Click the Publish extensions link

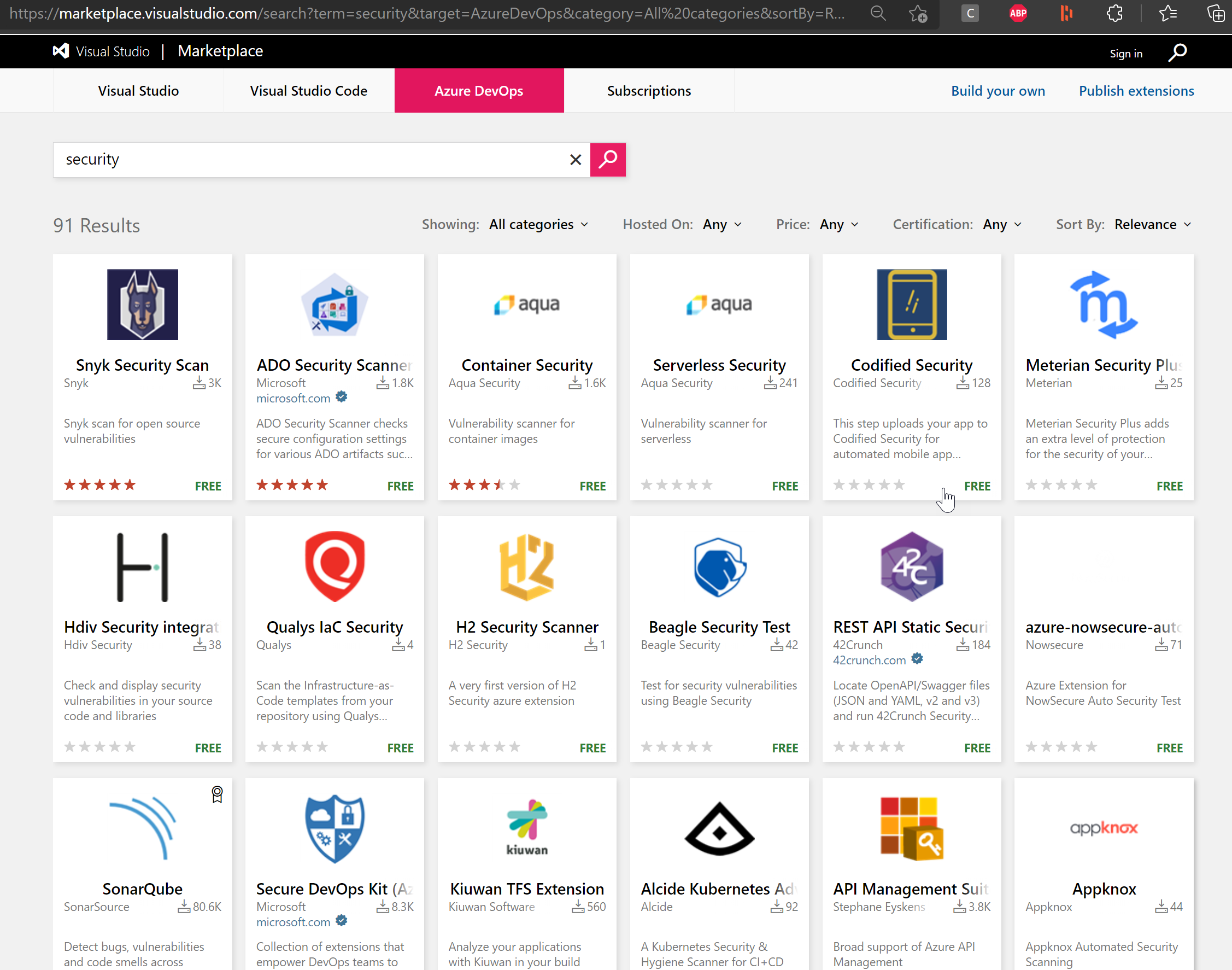click(x=1135, y=91)
